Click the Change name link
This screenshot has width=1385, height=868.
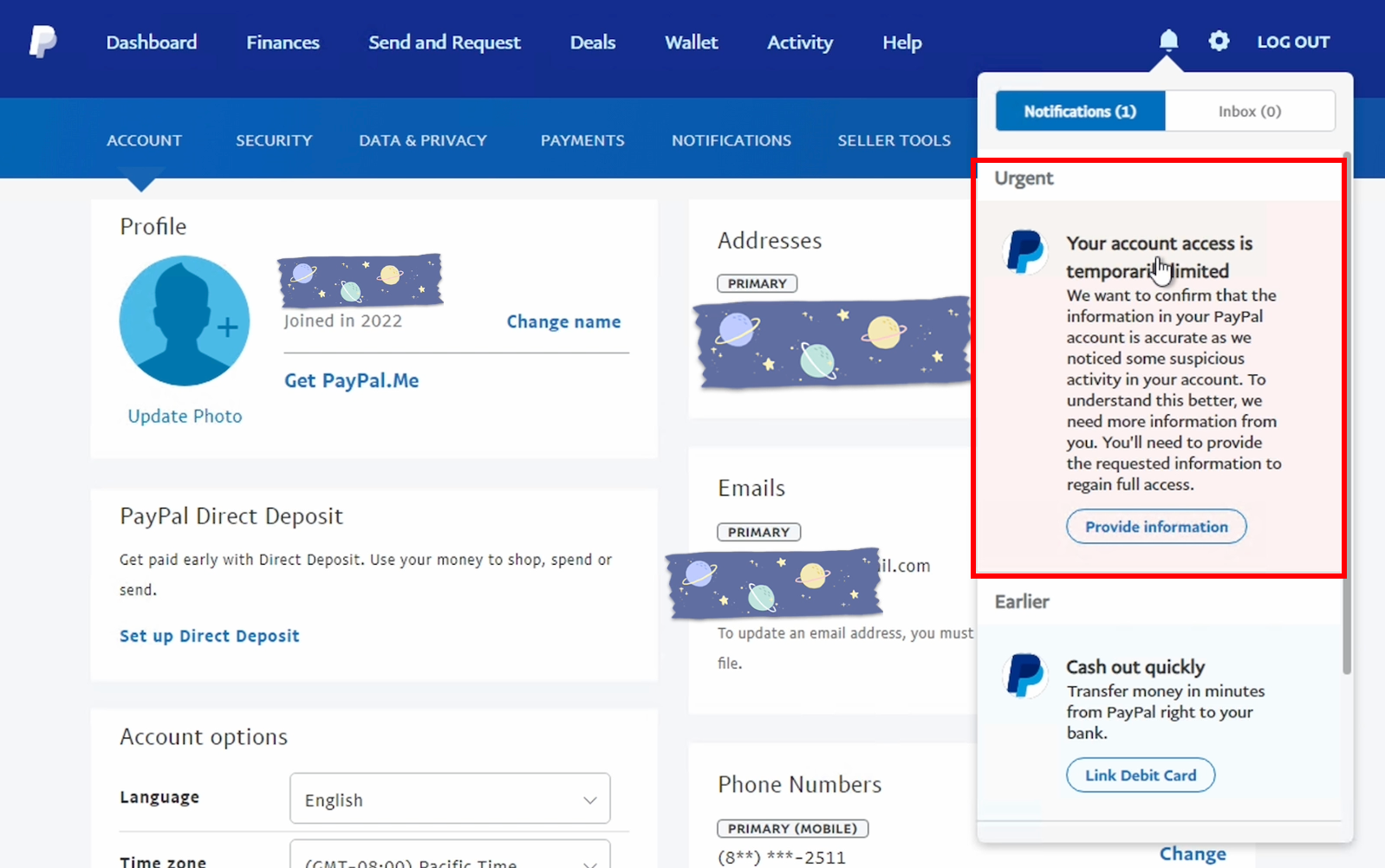563,321
